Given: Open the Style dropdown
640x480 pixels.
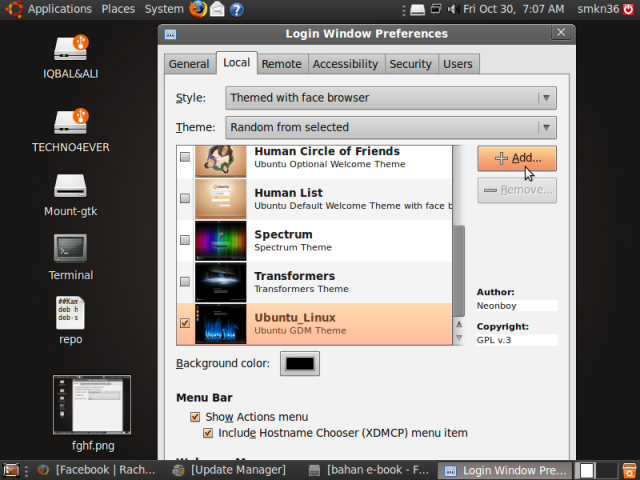Looking at the screenshot, I should [391, 98].
